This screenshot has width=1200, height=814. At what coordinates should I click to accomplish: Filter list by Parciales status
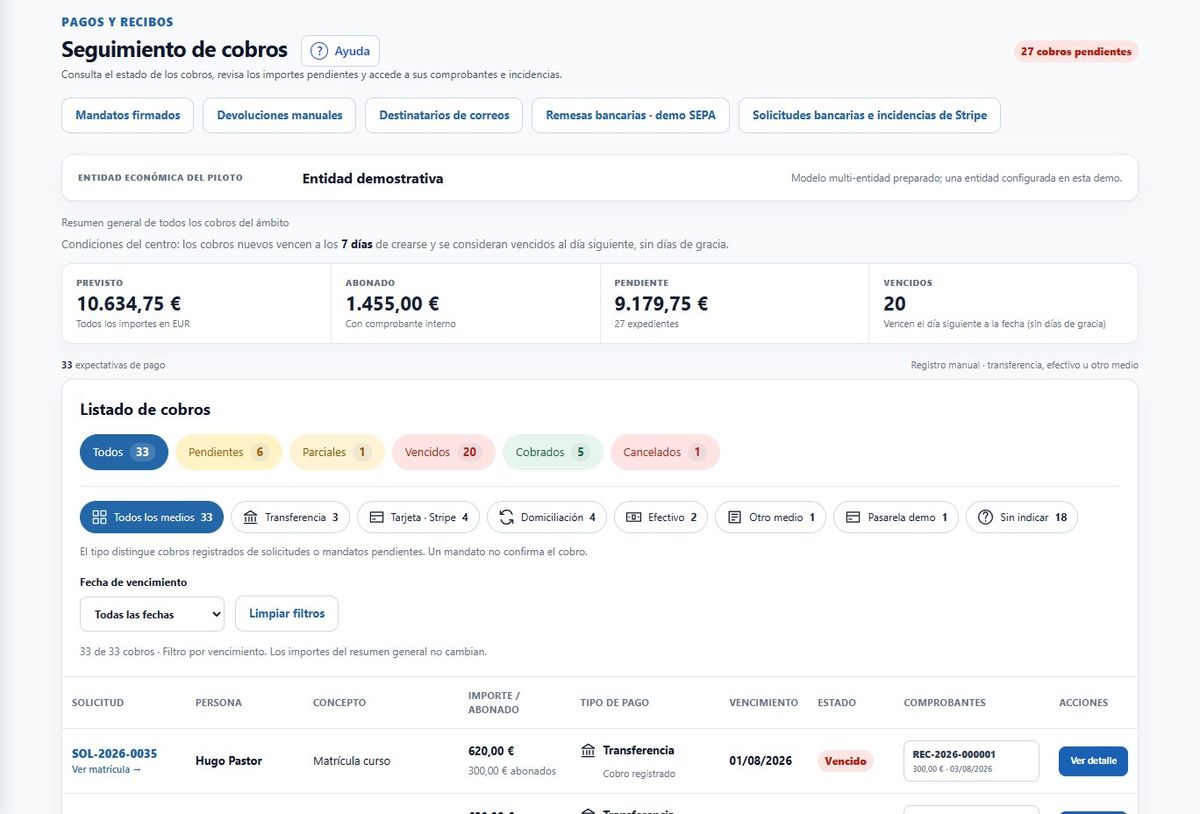[337, 452]
